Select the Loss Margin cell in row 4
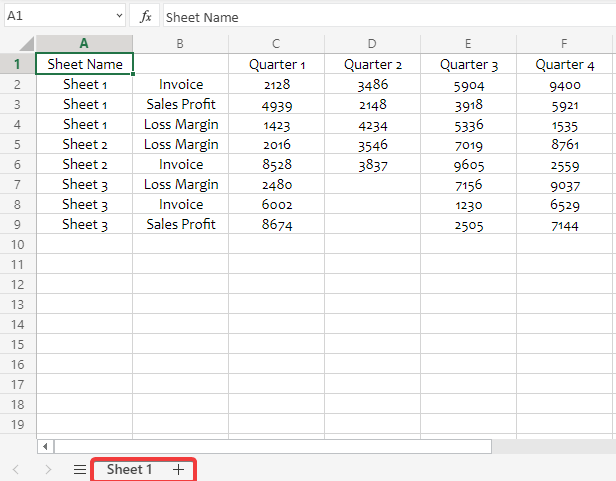Image resolution: width=616 pixels, height=481 pixels. click(x=181, y=124)
